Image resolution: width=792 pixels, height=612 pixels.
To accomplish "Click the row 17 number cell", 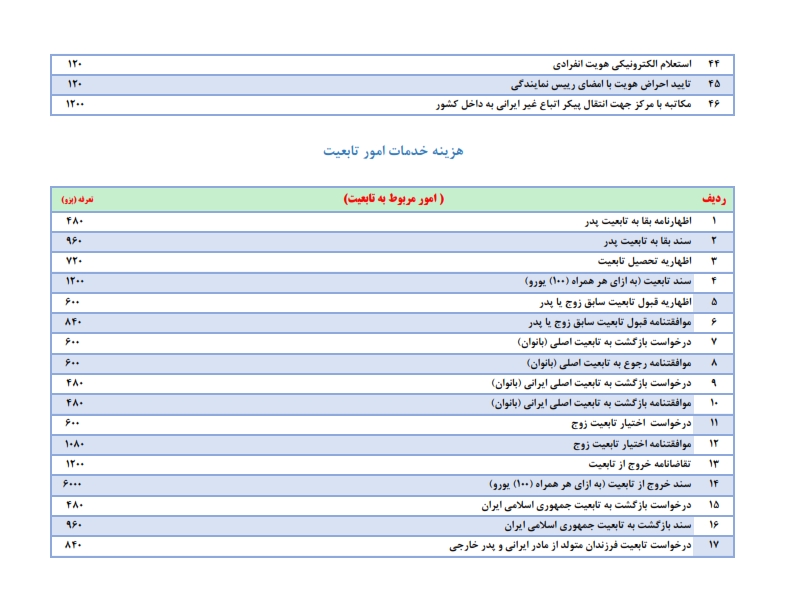I will click(714, 545).
